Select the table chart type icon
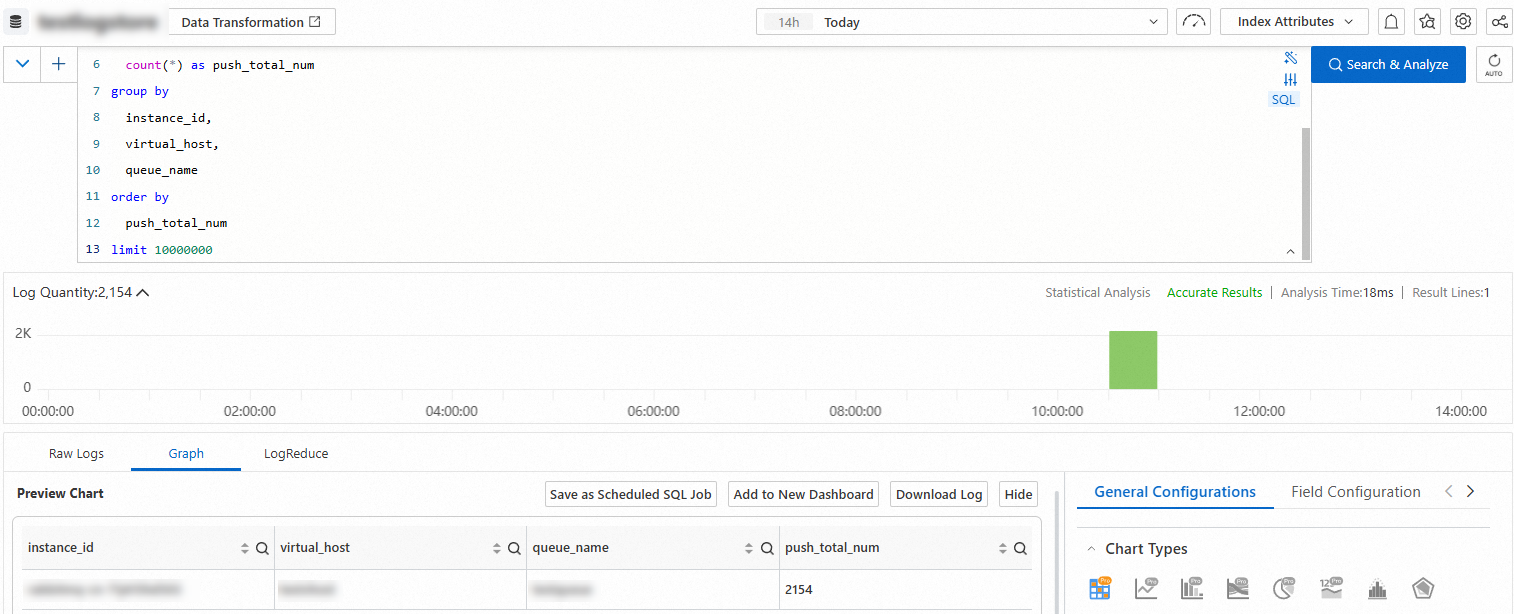The width and height of the screenshot is (1514, 614). 1100,588
